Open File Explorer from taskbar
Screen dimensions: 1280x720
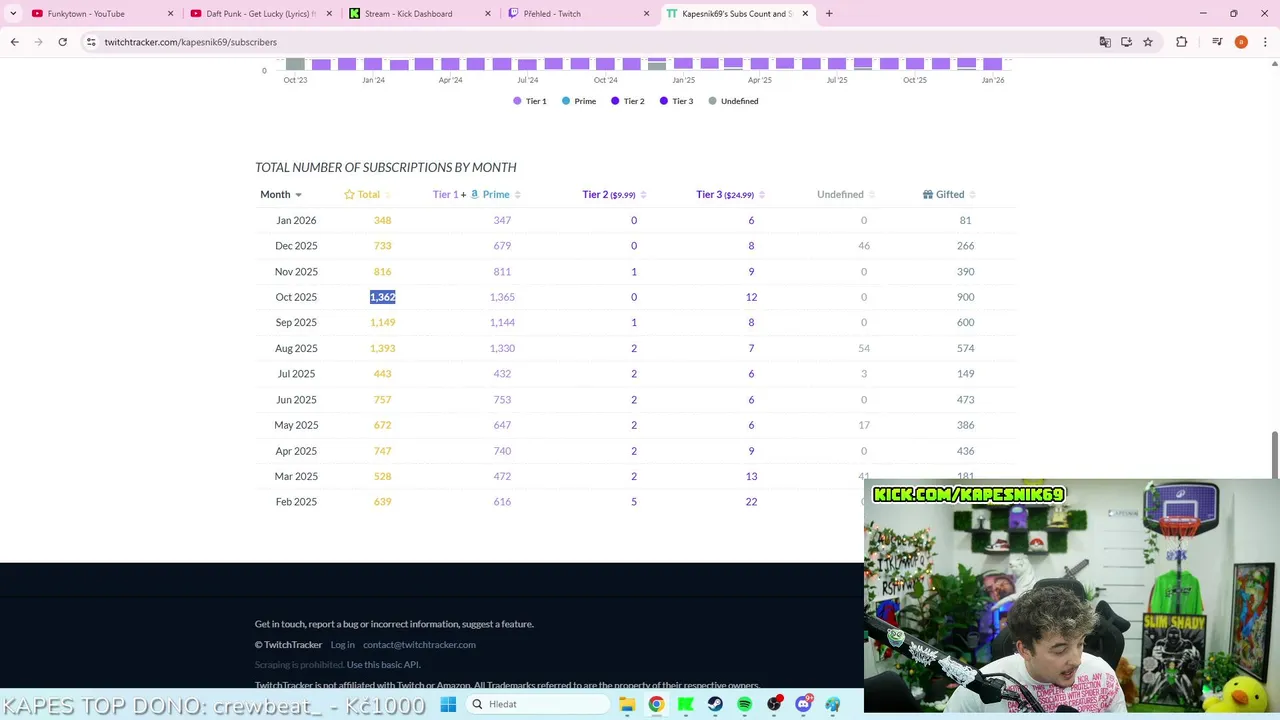627,704
